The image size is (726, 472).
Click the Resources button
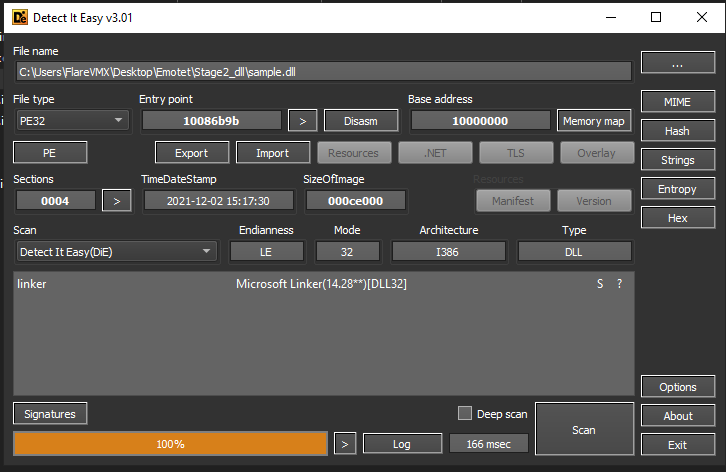354,152
